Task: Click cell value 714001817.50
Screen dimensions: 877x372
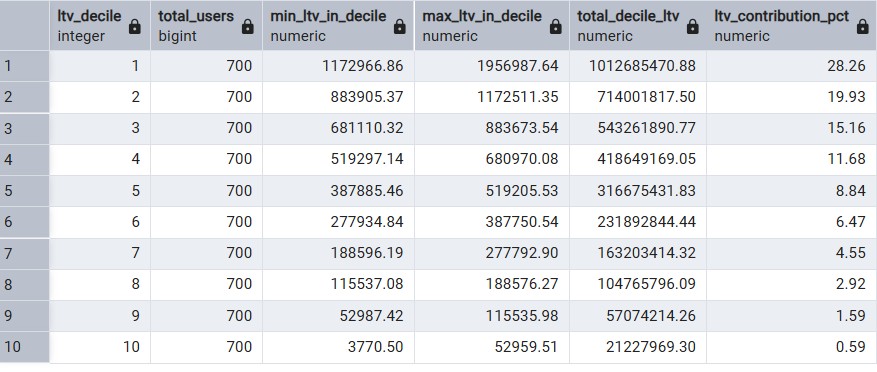Action: 647,97
